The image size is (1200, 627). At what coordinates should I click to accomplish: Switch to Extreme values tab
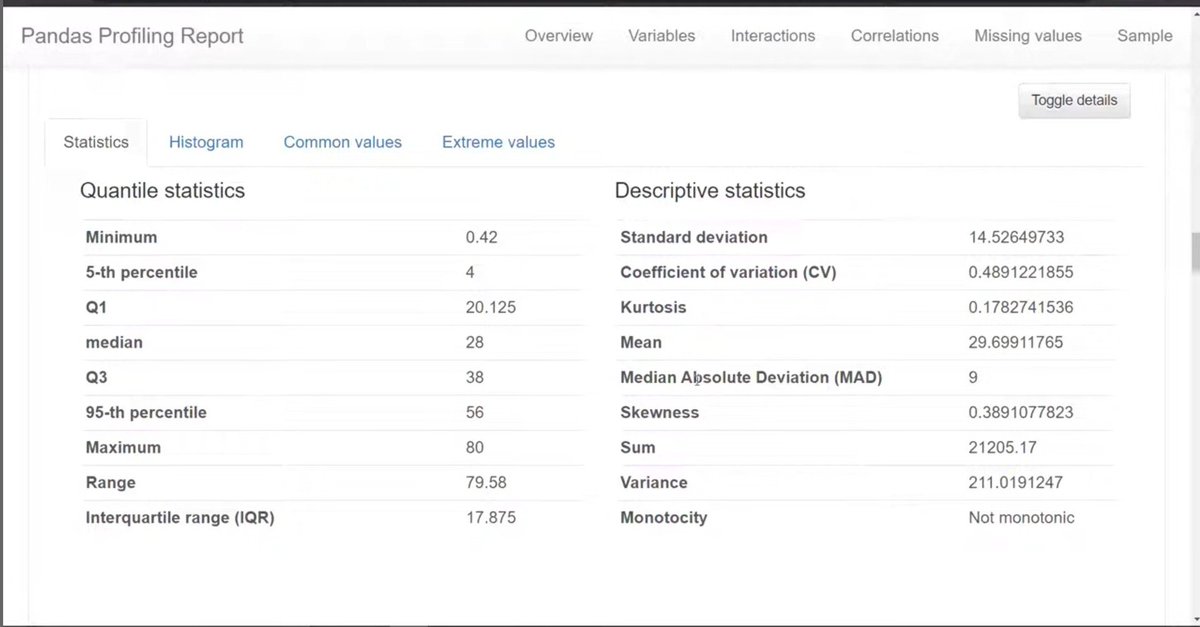498,142
